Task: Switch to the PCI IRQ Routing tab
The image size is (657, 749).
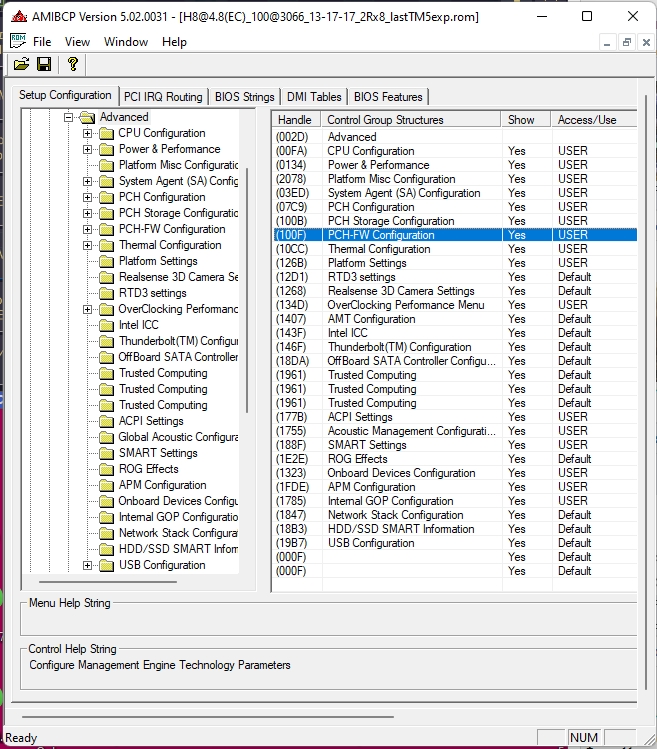Action: (x=163, y=97)
